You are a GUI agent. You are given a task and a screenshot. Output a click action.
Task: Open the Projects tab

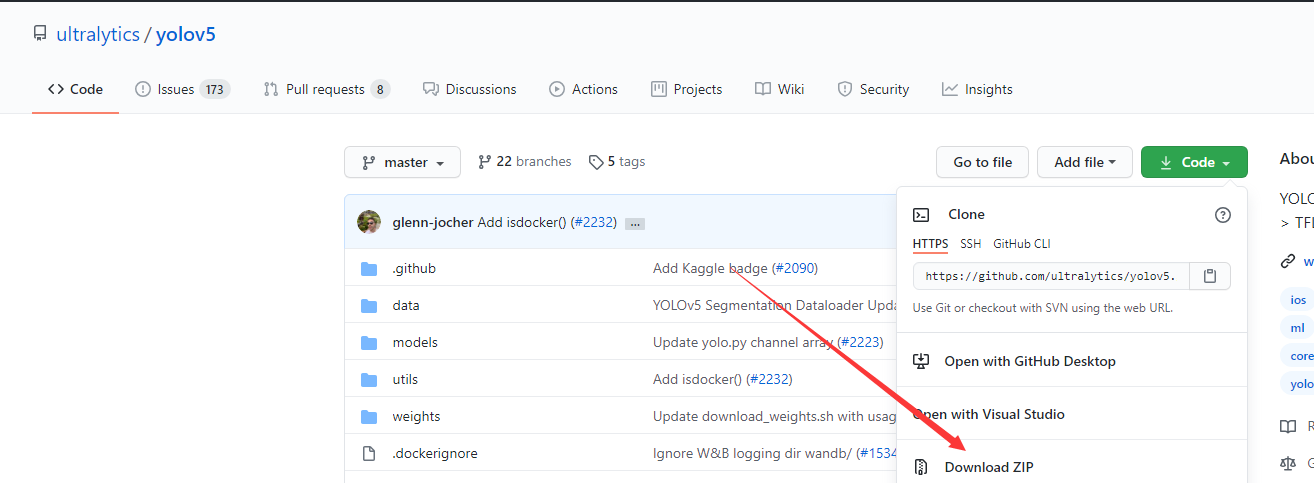pos(686,89)
